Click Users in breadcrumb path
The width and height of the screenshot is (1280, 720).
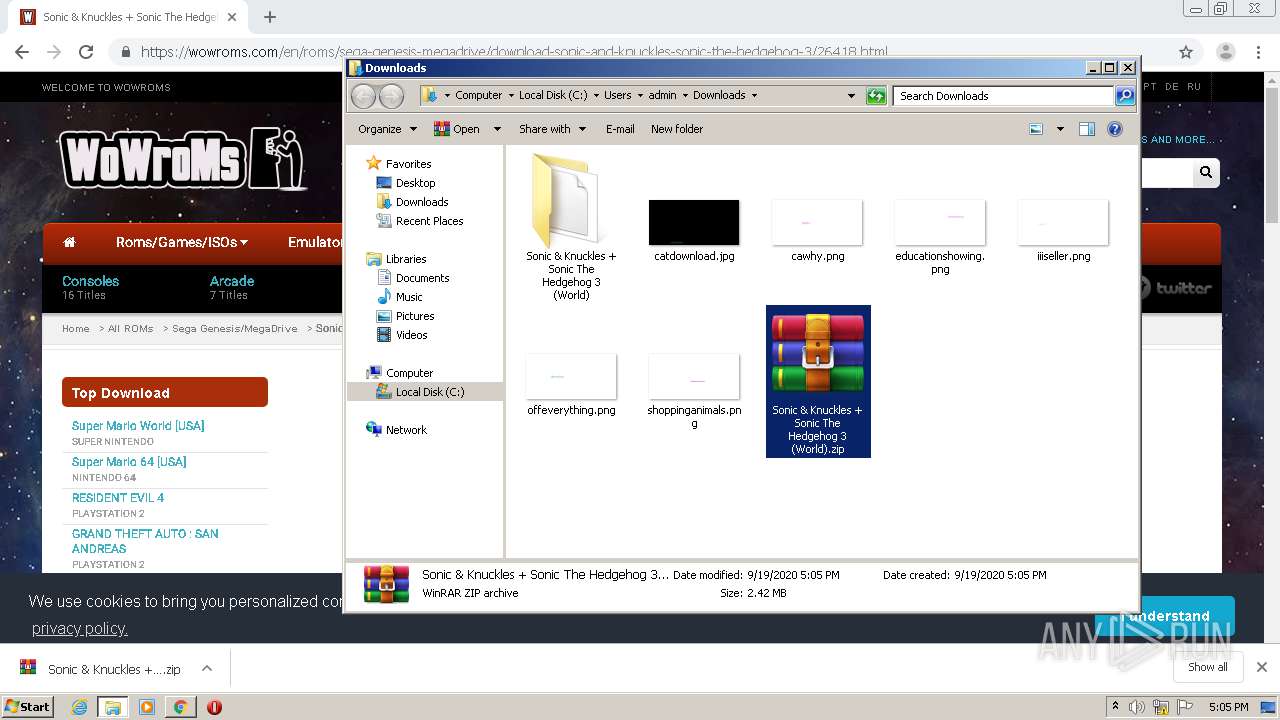617,96
